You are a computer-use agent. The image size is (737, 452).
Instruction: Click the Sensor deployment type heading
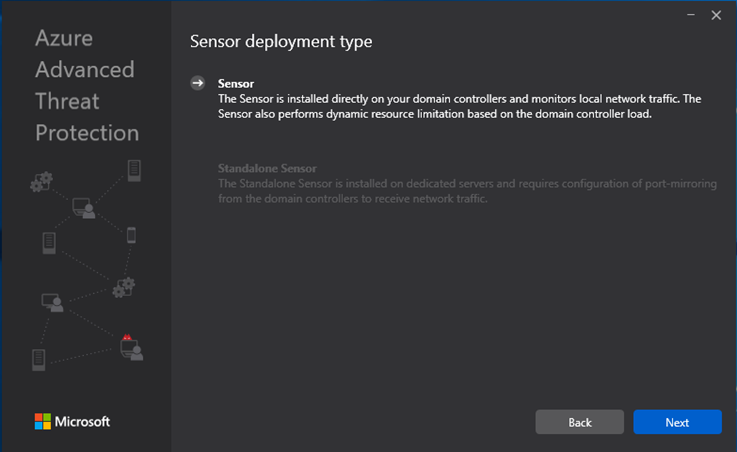coord(281,41)
